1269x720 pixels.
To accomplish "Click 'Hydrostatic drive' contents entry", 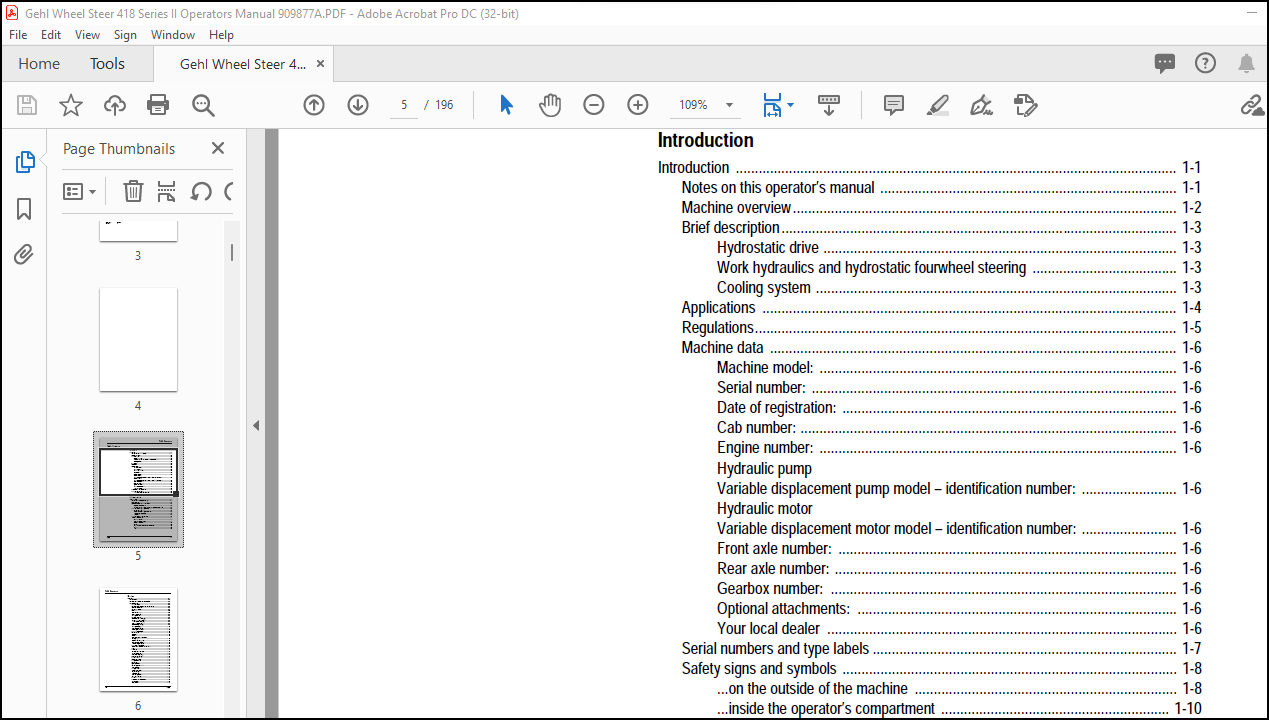I will [768, 248].
